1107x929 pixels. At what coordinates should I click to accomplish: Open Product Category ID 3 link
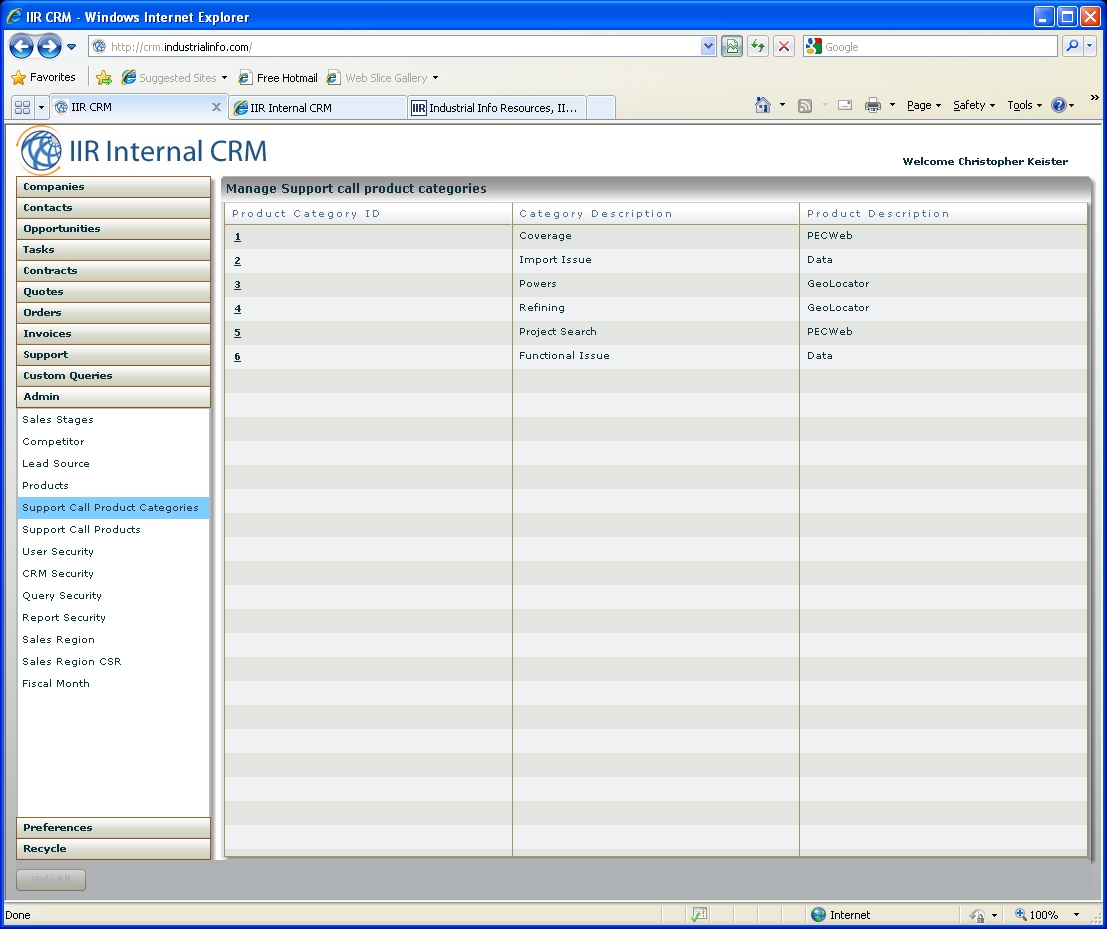[x=237, y=285]
